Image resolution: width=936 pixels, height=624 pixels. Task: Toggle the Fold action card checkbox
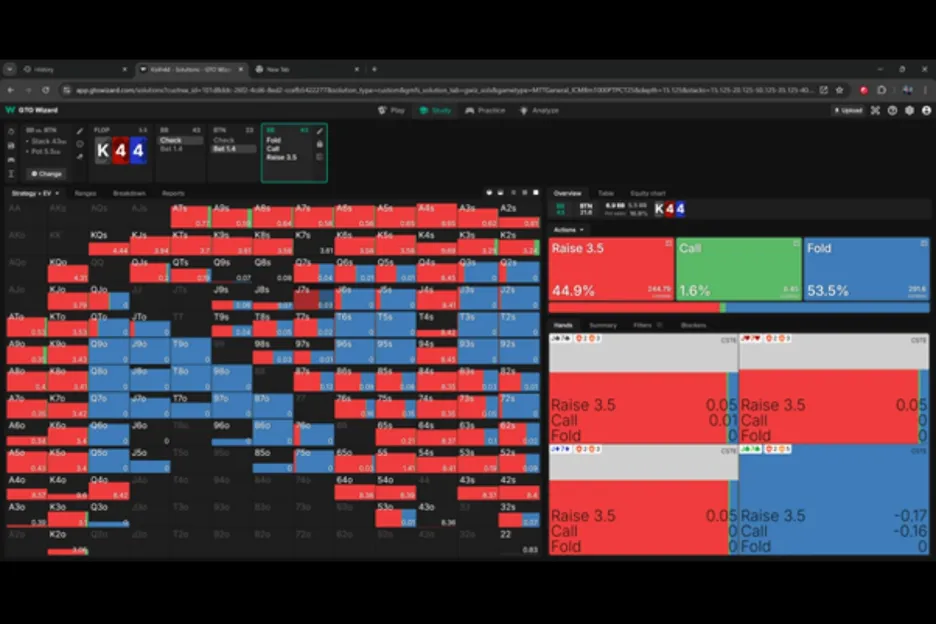[x=922, y=243]
